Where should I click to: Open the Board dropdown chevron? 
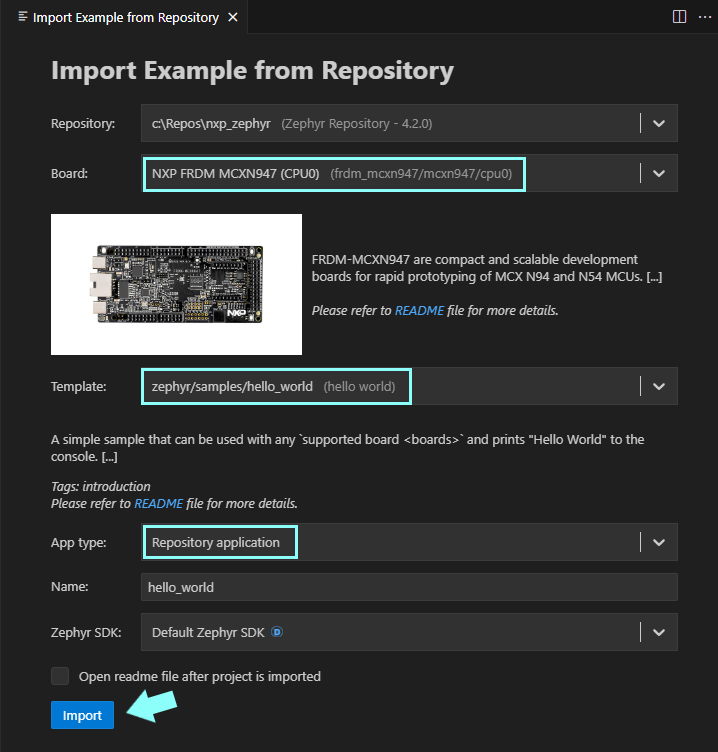659,174
